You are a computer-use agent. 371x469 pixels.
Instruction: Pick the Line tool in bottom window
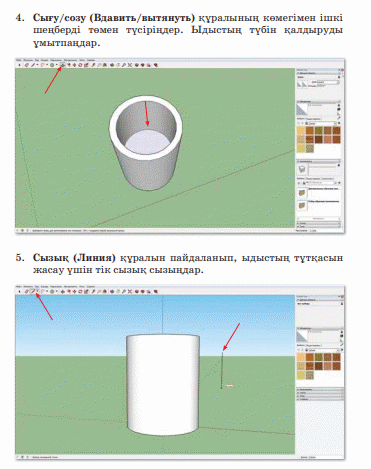tap(33, 291)
